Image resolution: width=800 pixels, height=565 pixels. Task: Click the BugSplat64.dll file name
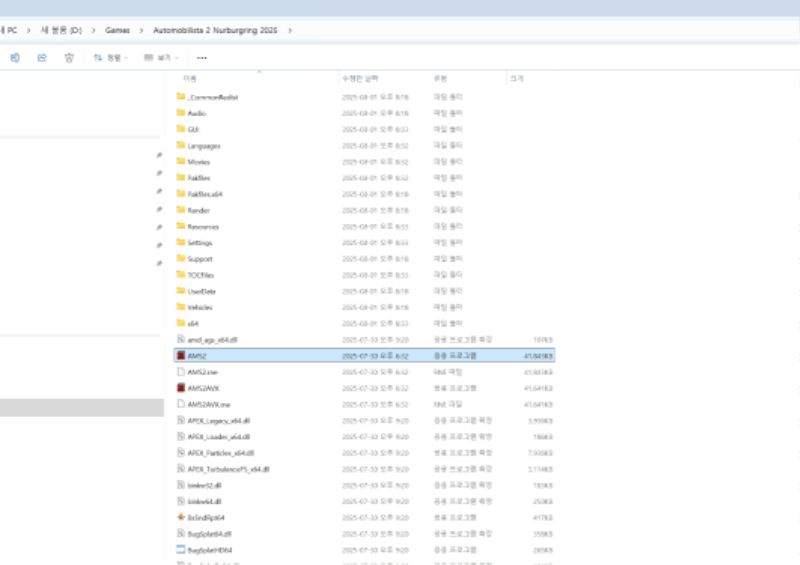[209, 534]
